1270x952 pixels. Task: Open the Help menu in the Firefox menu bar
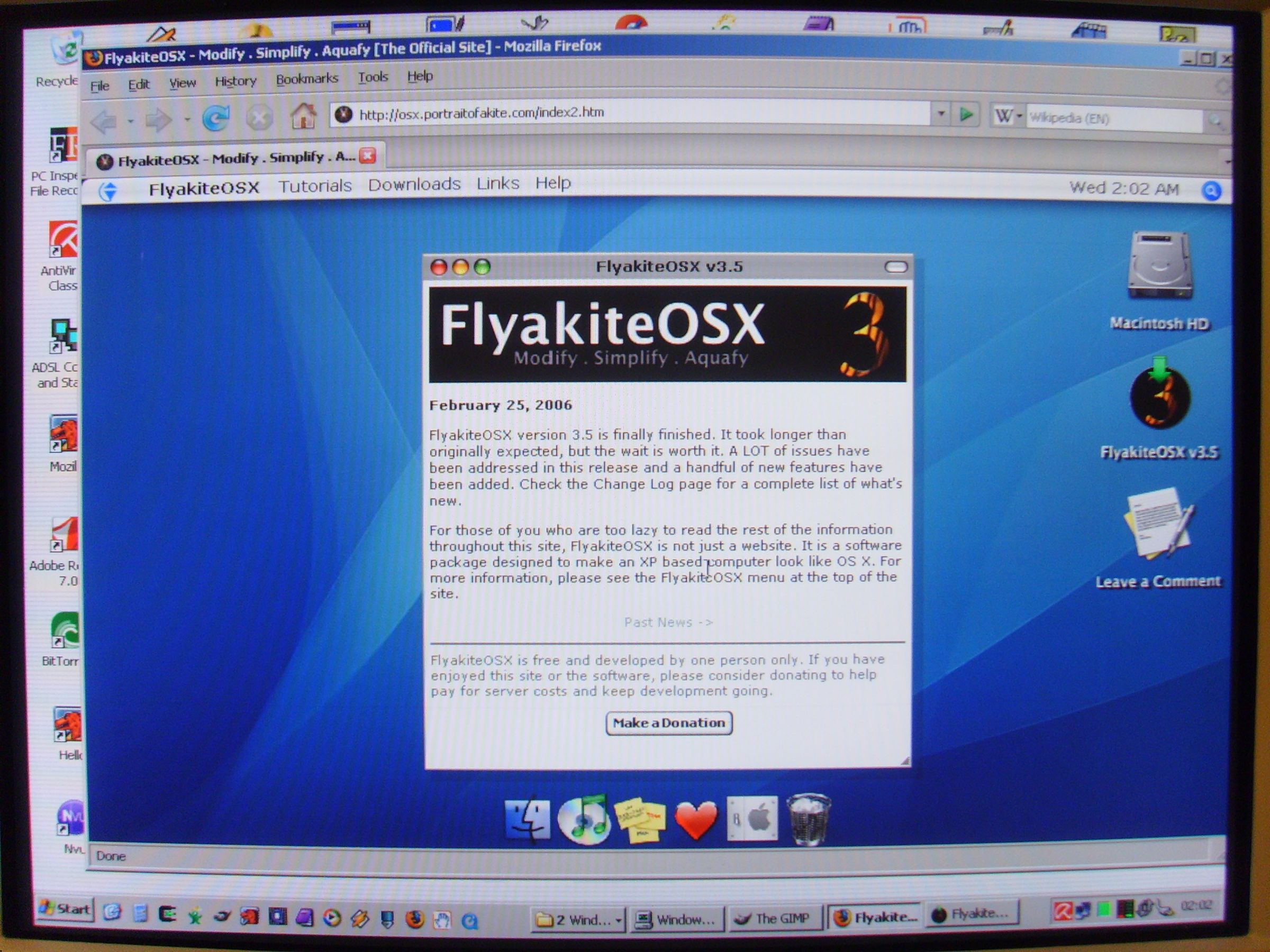420,76
